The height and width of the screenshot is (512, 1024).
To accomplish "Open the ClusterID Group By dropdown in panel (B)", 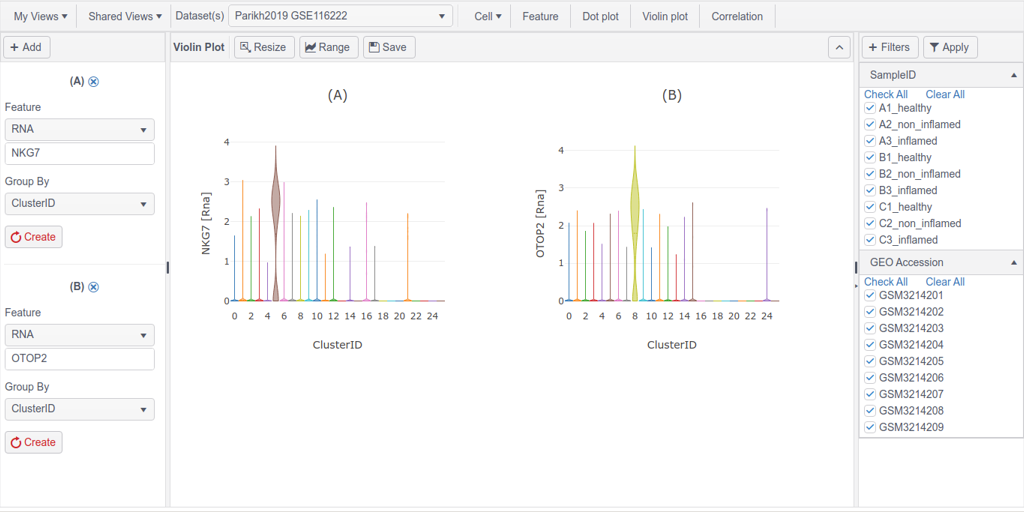I will (80, 409).
